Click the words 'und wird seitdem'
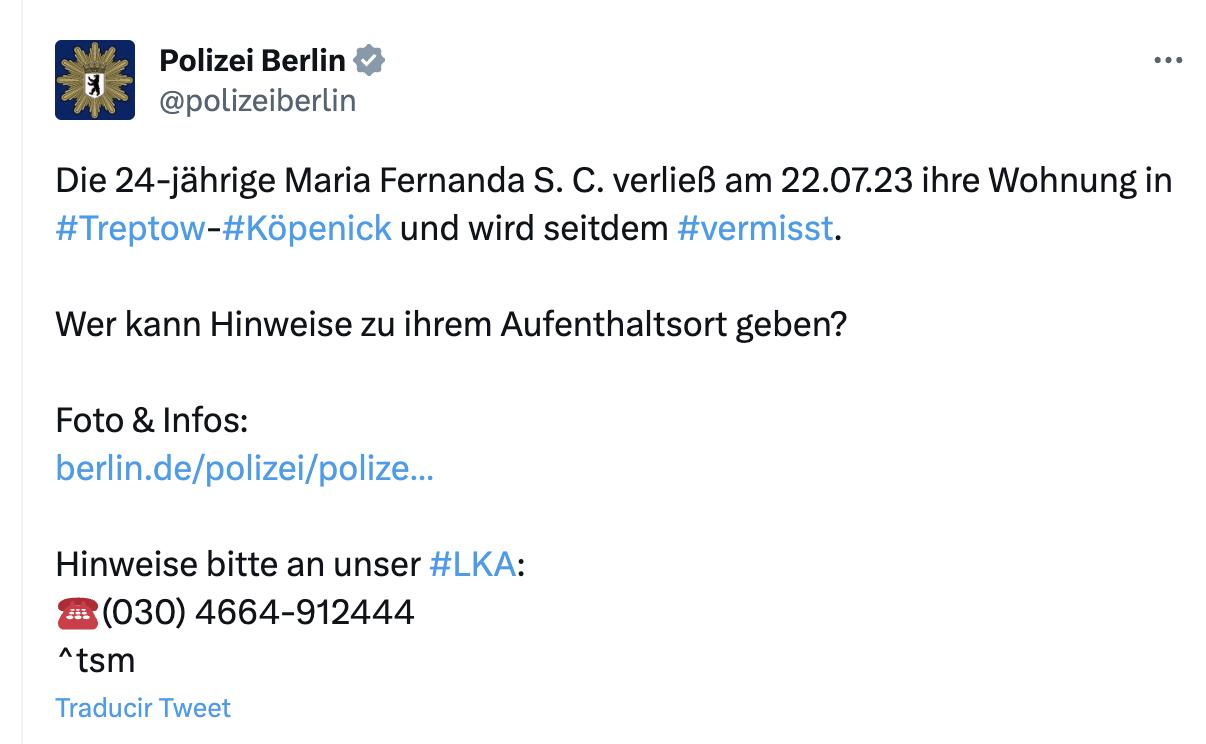The height and width of the screenshot is (744, 1206). click(x=534, y=229)
